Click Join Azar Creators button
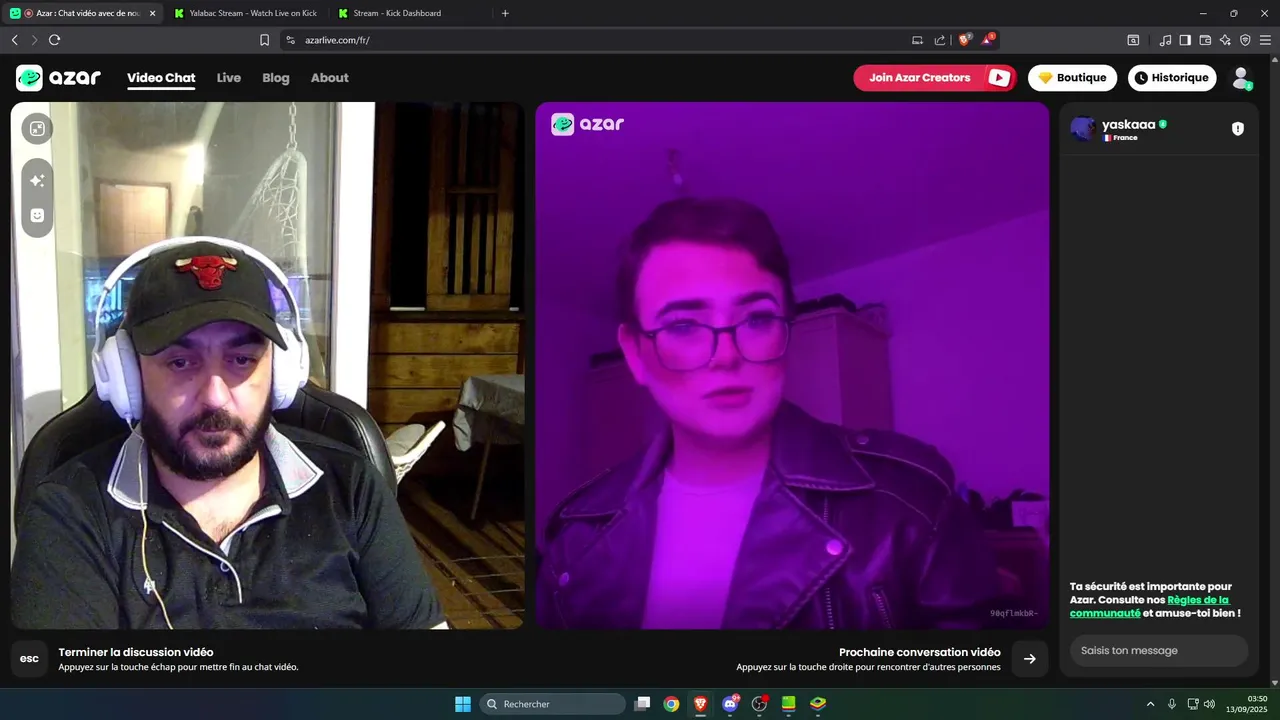Image resolution: width=1280 pixels, height=720 pixels. click(935, 78)
